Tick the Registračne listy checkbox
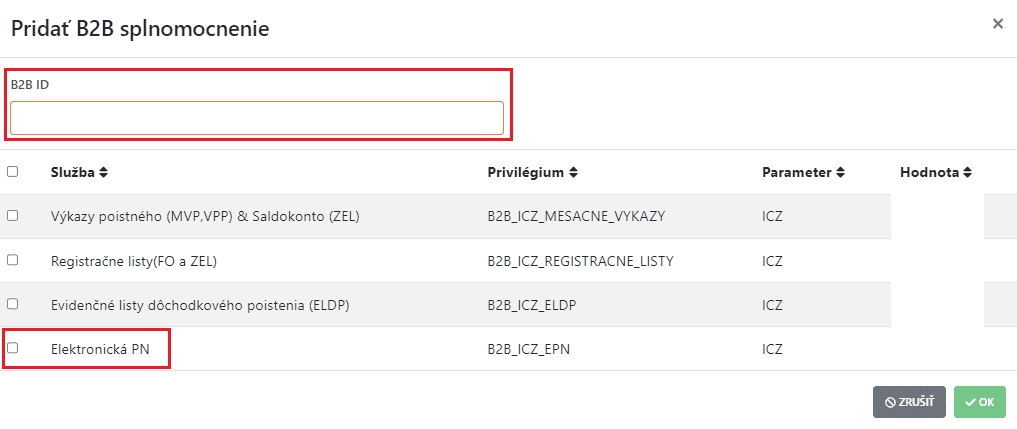The image size is (1017, 429). (13, 260)
